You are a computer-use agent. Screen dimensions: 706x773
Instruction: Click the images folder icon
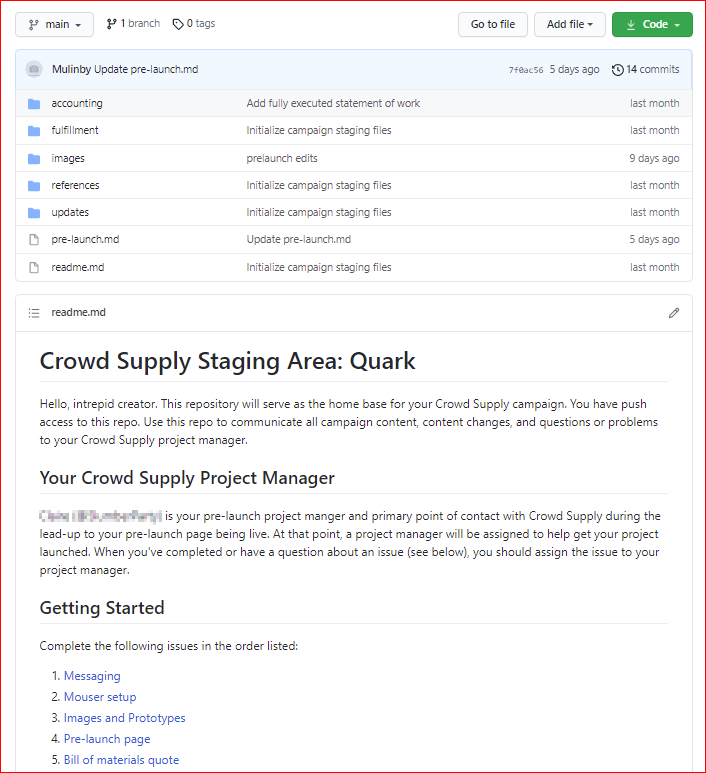[x=34, y=159]
